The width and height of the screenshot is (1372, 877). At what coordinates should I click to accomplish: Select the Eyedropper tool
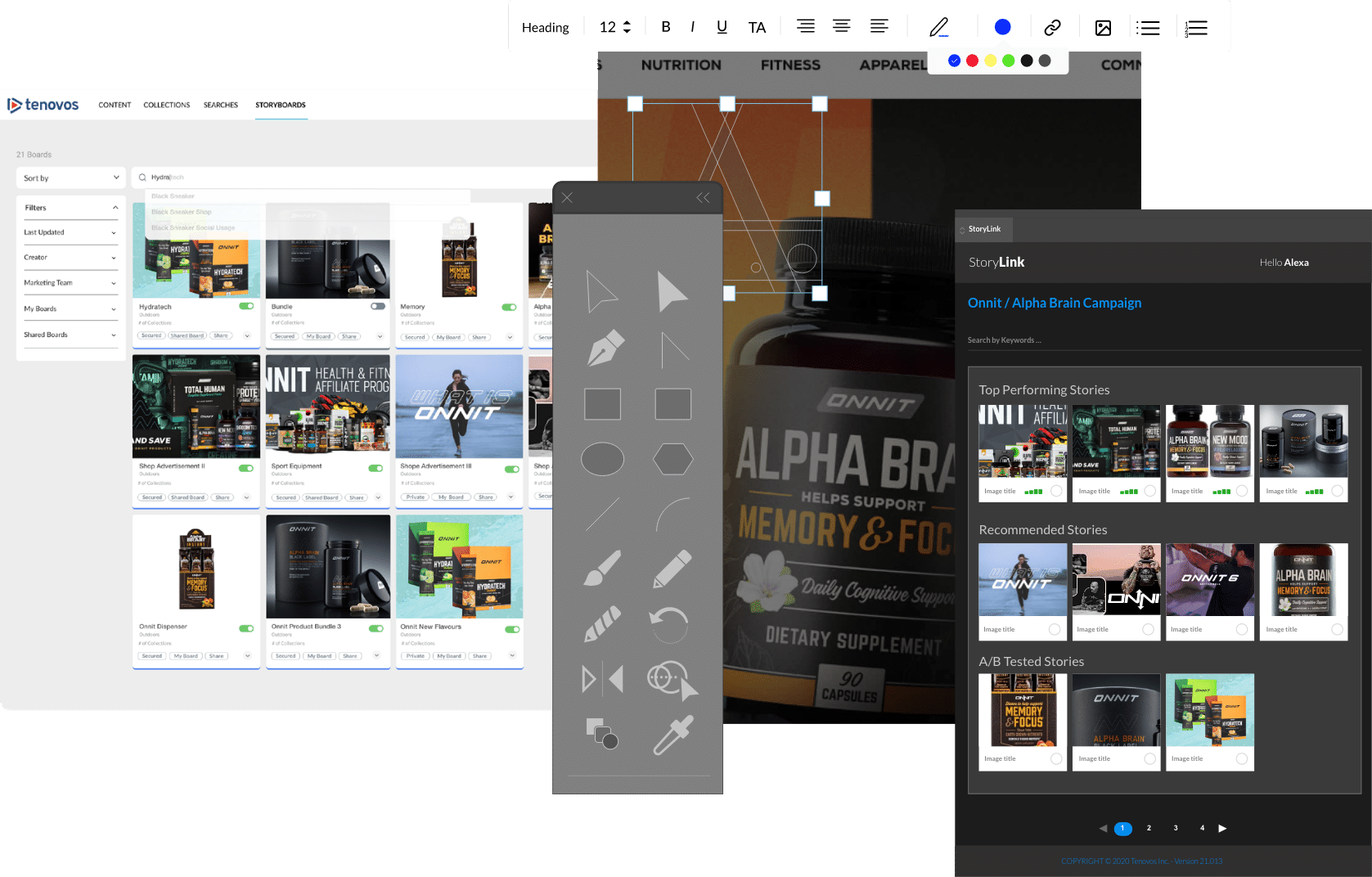tap(673, 735)
